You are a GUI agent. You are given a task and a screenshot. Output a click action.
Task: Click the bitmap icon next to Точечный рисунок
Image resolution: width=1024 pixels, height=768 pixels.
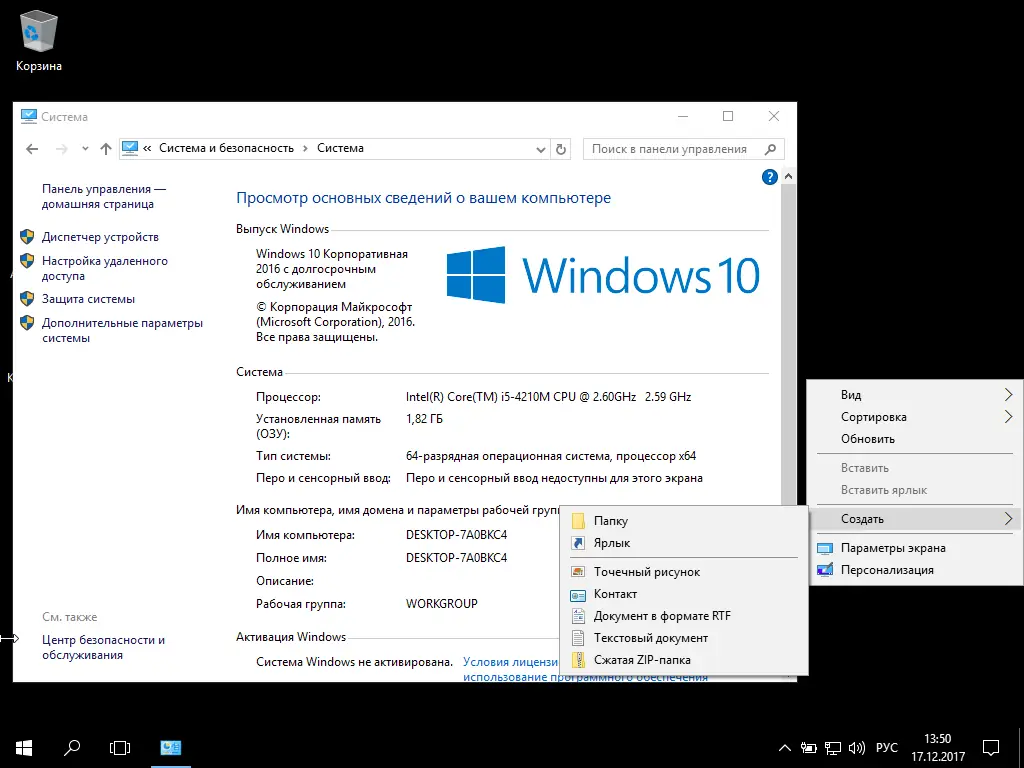pos(578,572)
